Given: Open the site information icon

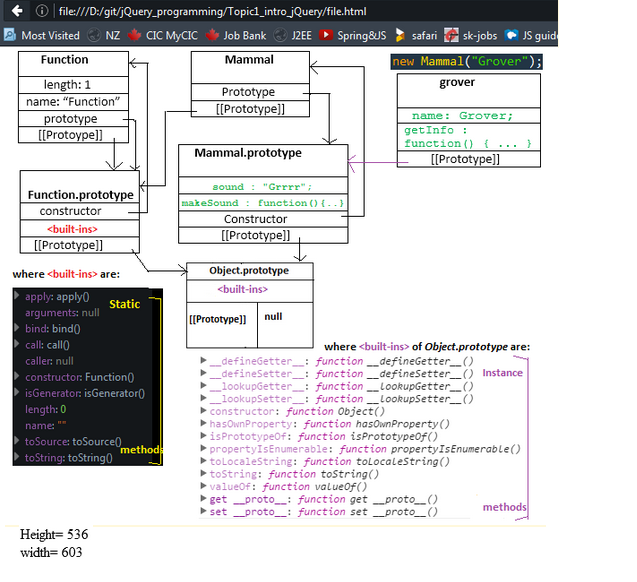Looking at the screenshot, I should (42, 11).
